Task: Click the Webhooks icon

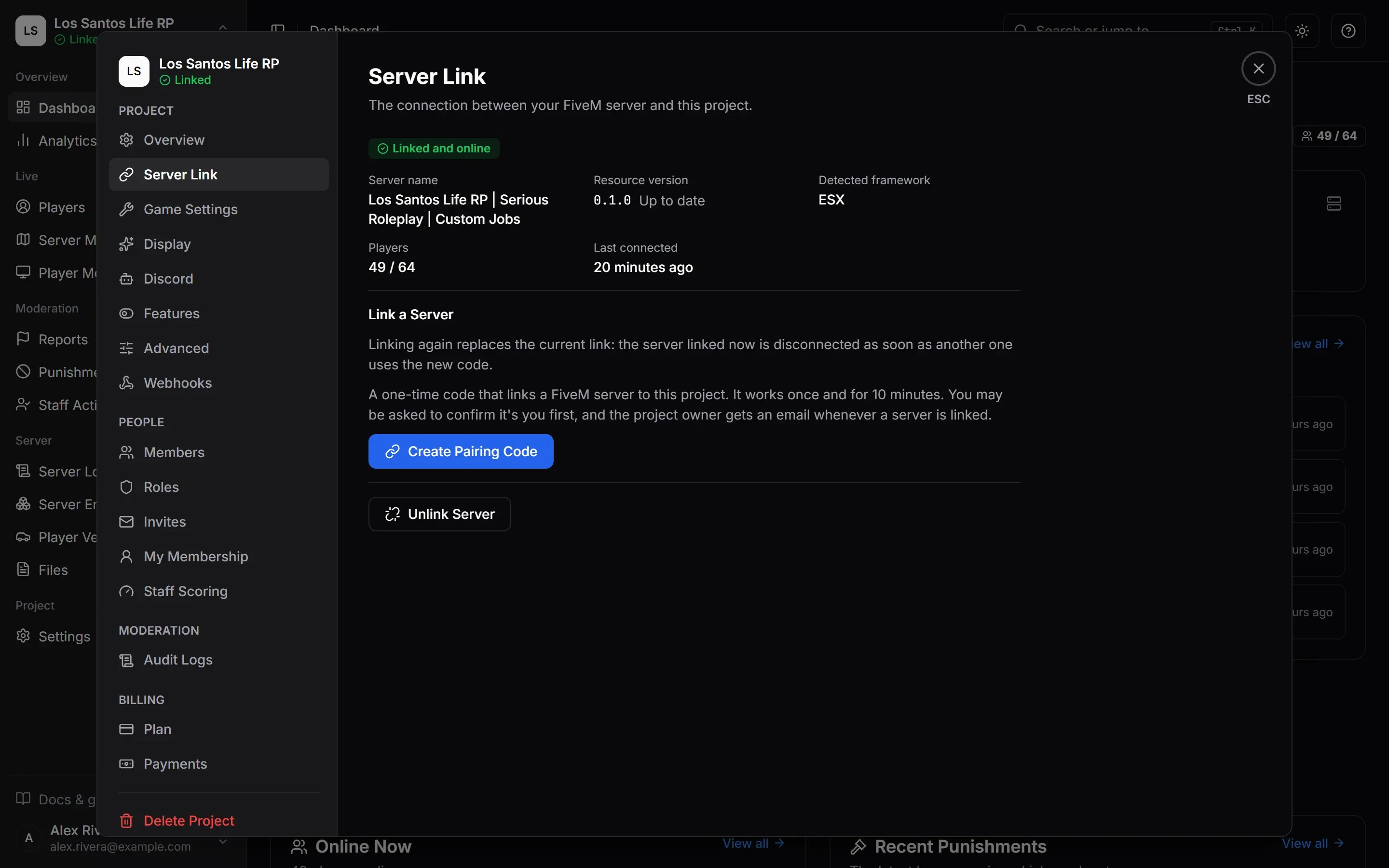Action: click(126, 383)
